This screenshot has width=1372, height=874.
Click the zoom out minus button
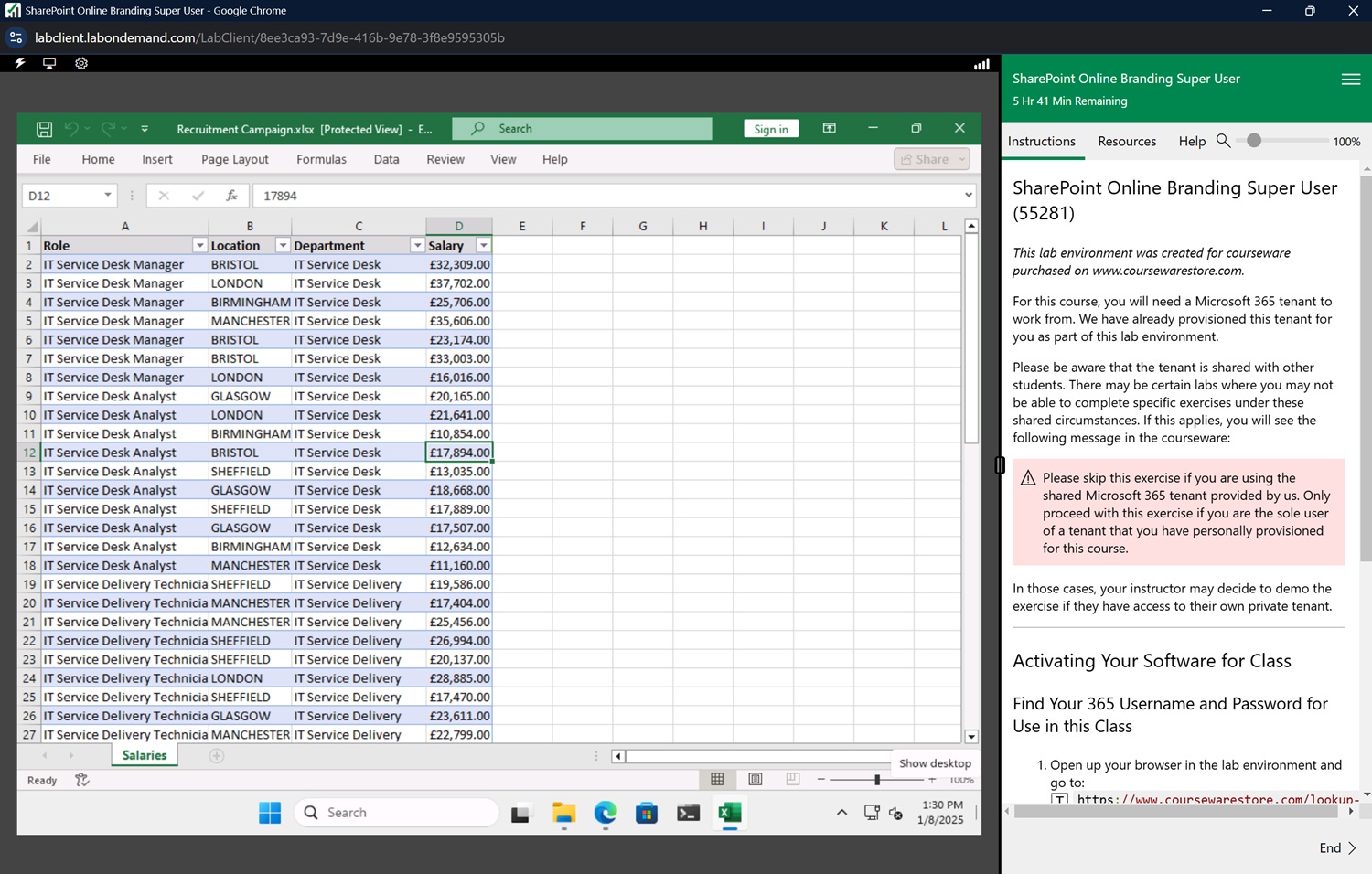(821, 780)
